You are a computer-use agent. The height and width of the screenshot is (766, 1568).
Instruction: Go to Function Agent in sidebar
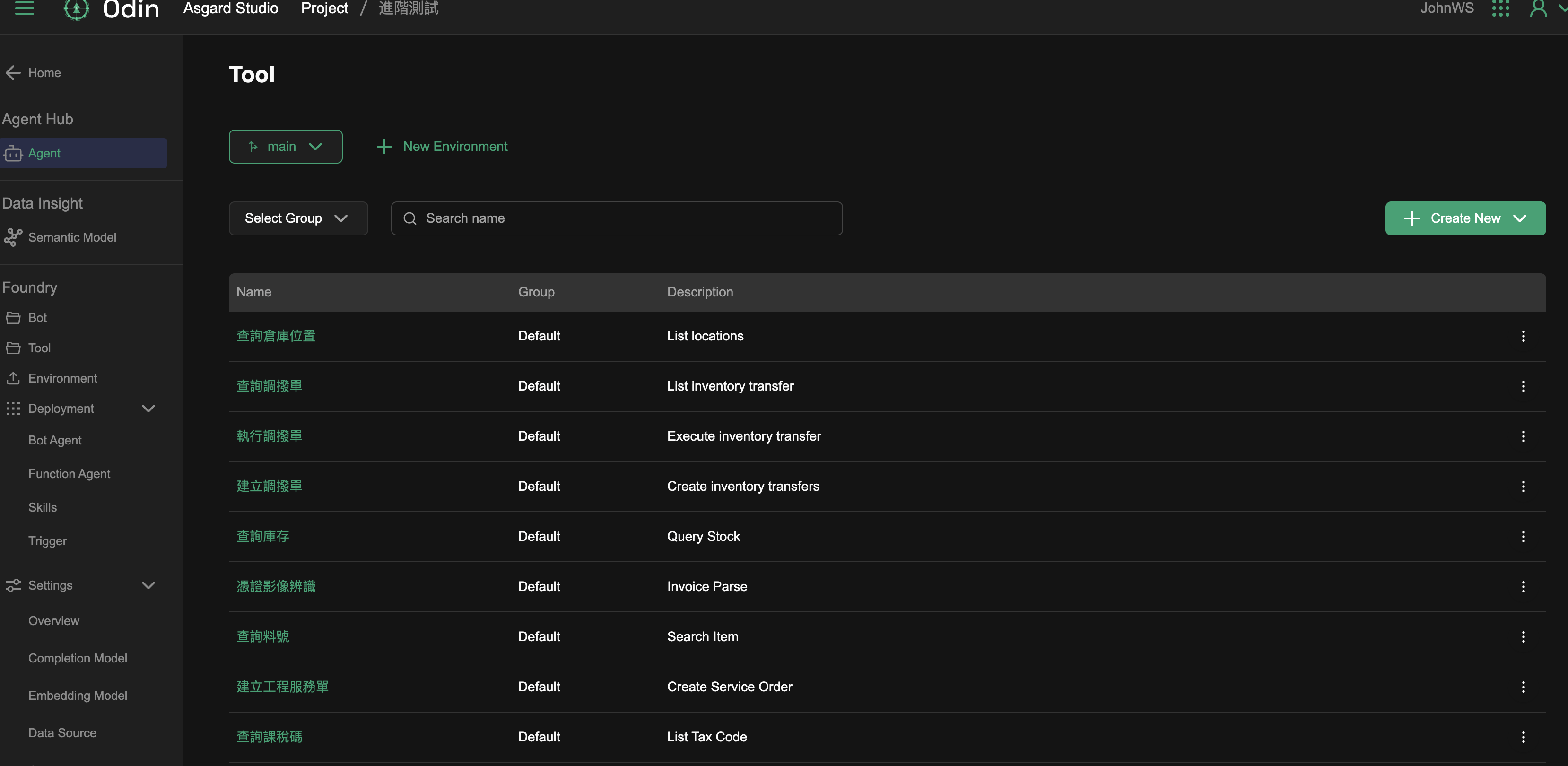click(69, 474)
